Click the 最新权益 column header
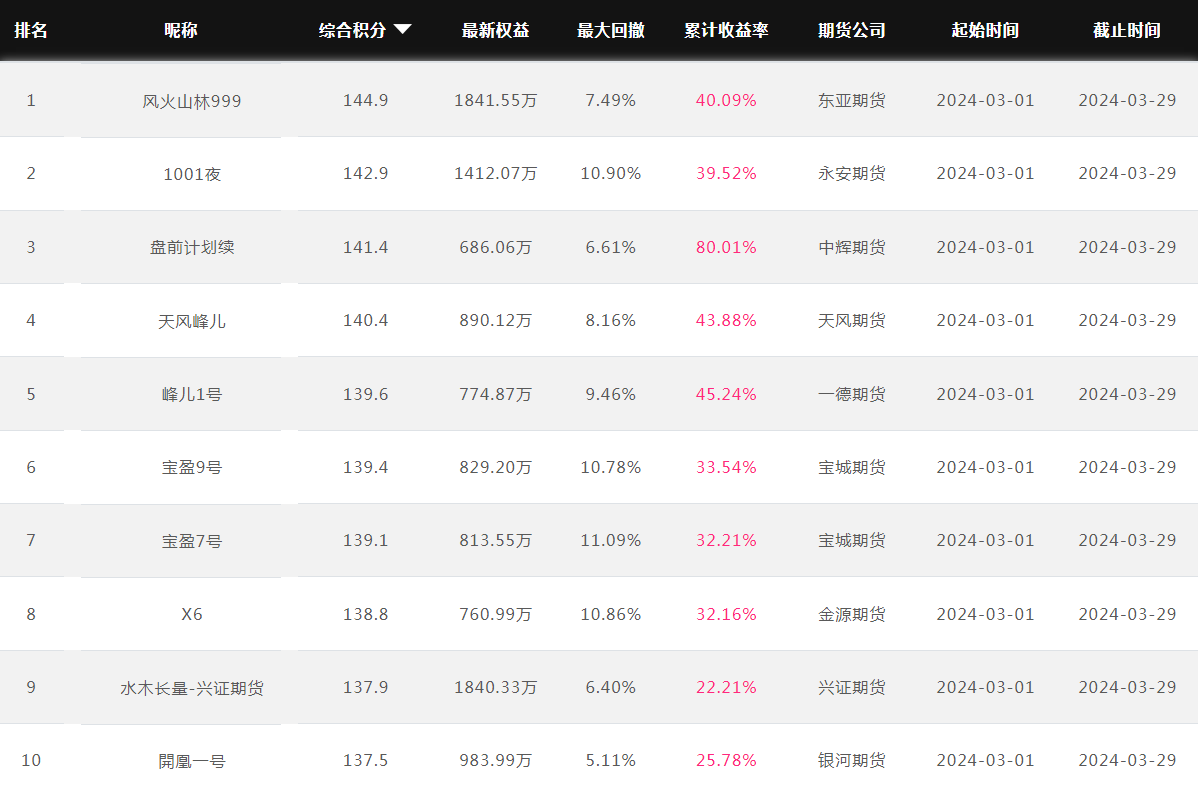 (x=495, y=30)
